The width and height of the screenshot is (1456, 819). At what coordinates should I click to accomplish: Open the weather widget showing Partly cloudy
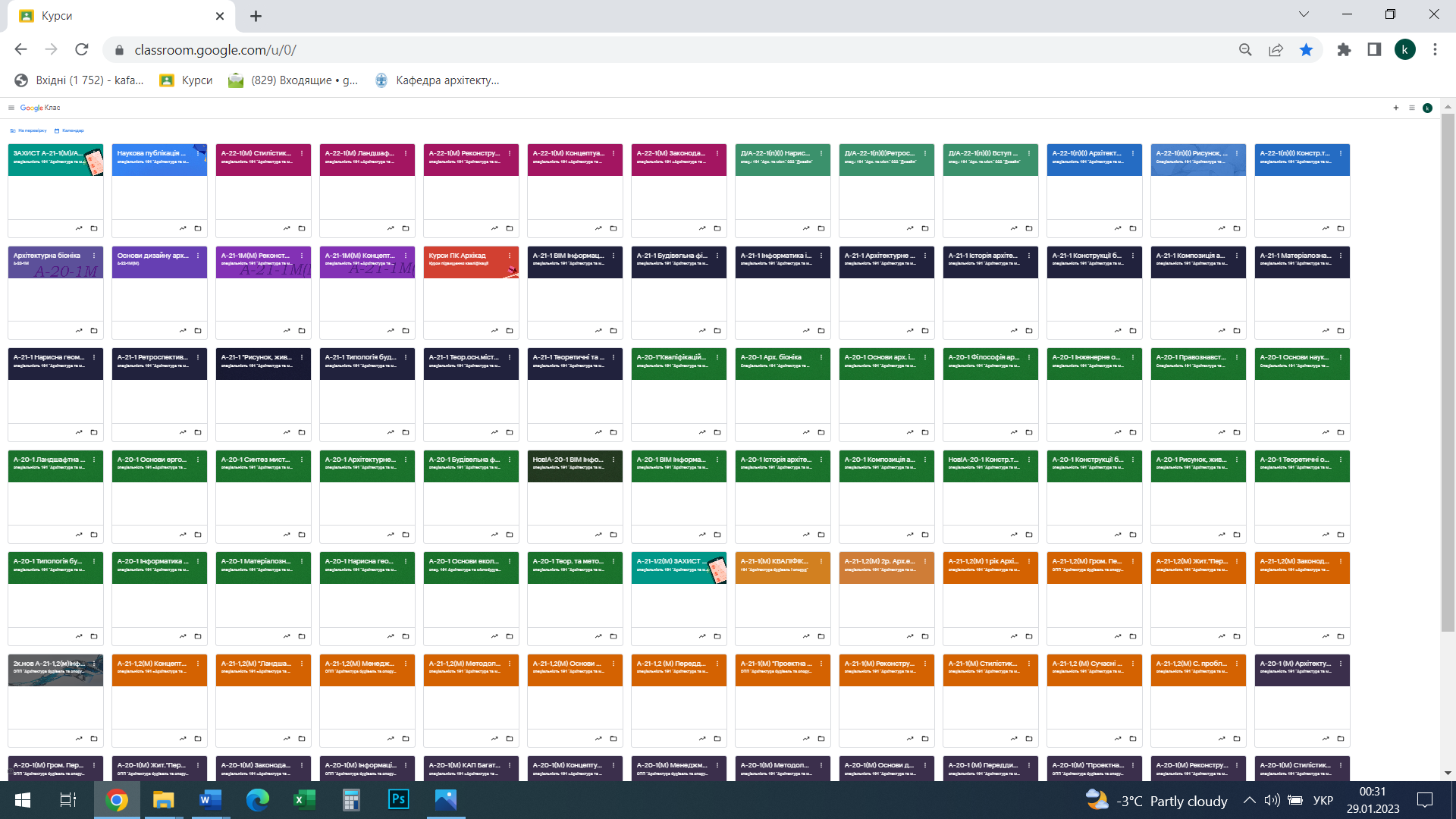(1156, 801)
